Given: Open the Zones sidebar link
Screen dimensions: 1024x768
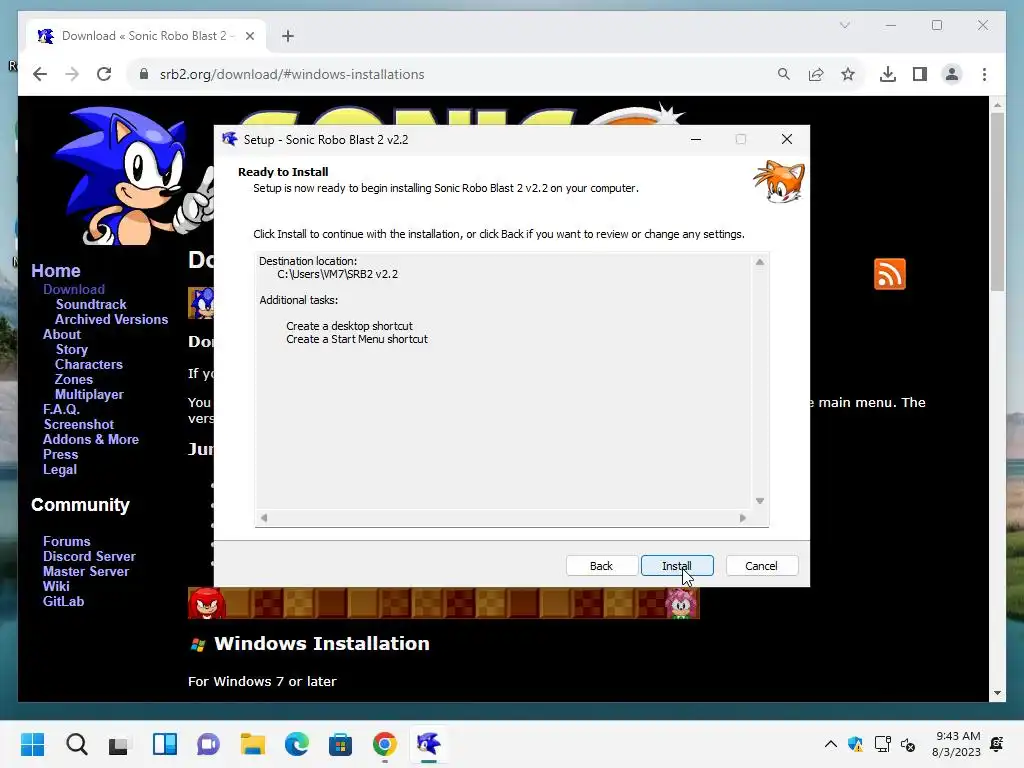Looking at the screenshot, I should click(74, 379).
